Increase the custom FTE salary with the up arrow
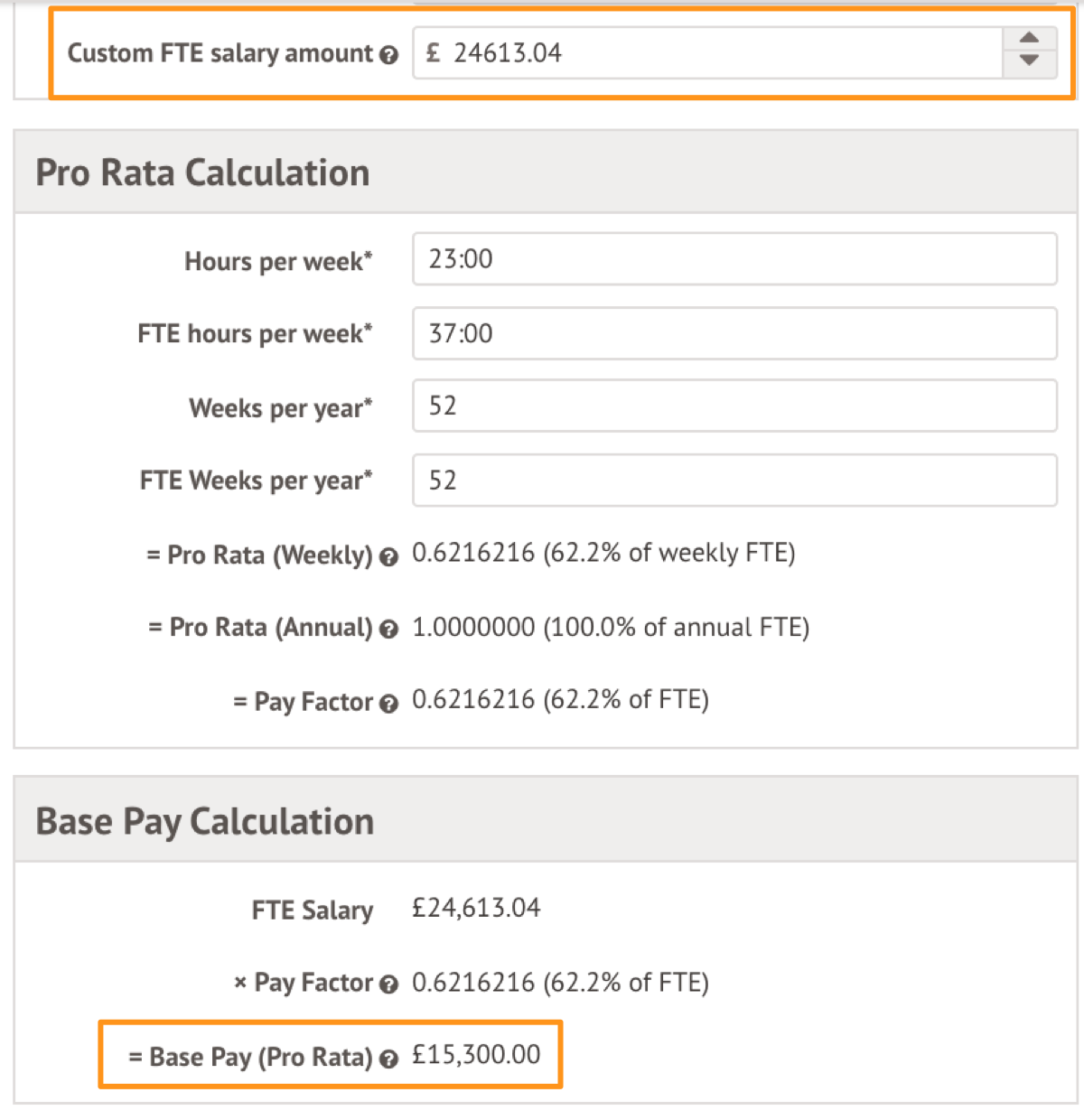The image size is (1084, 1120). [x=1029, y=39]
